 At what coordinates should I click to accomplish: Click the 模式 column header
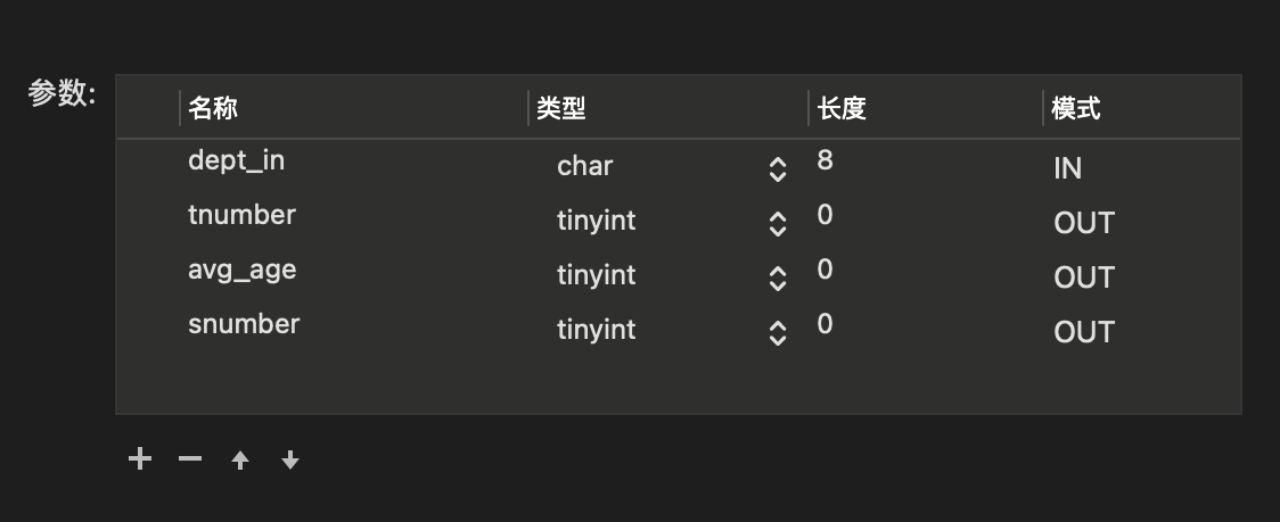point(1076,108)
